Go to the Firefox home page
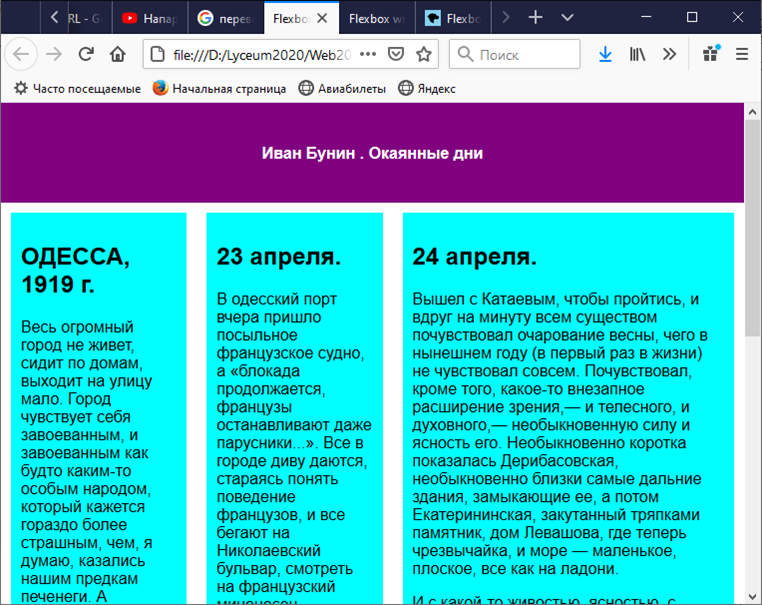 [x=118, y=54]
